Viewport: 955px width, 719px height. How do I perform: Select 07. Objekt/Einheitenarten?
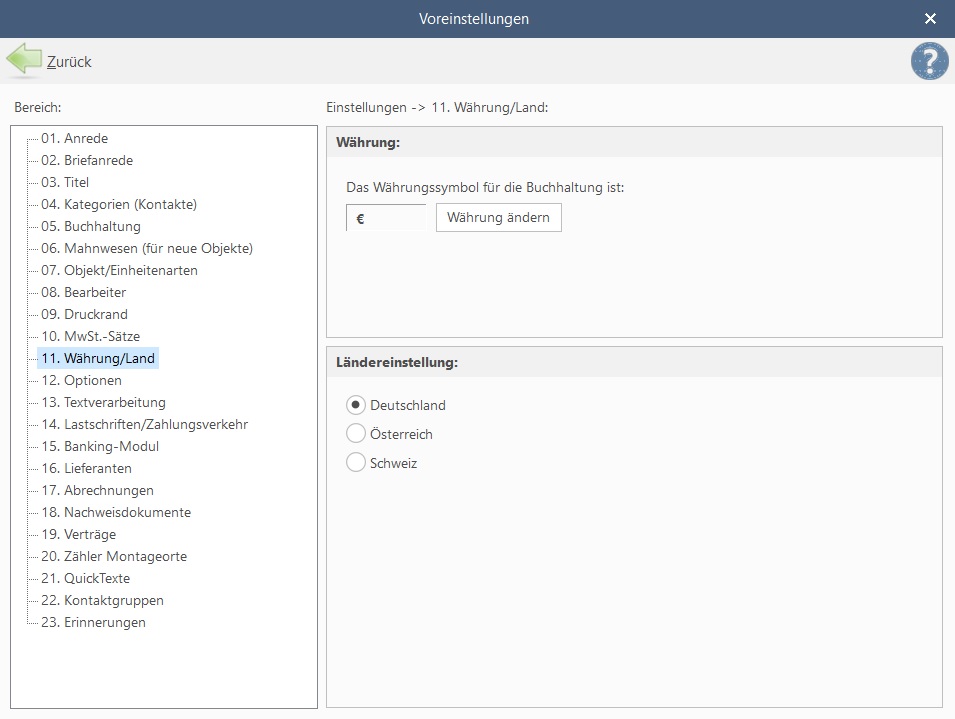click(x=119, y=270)
